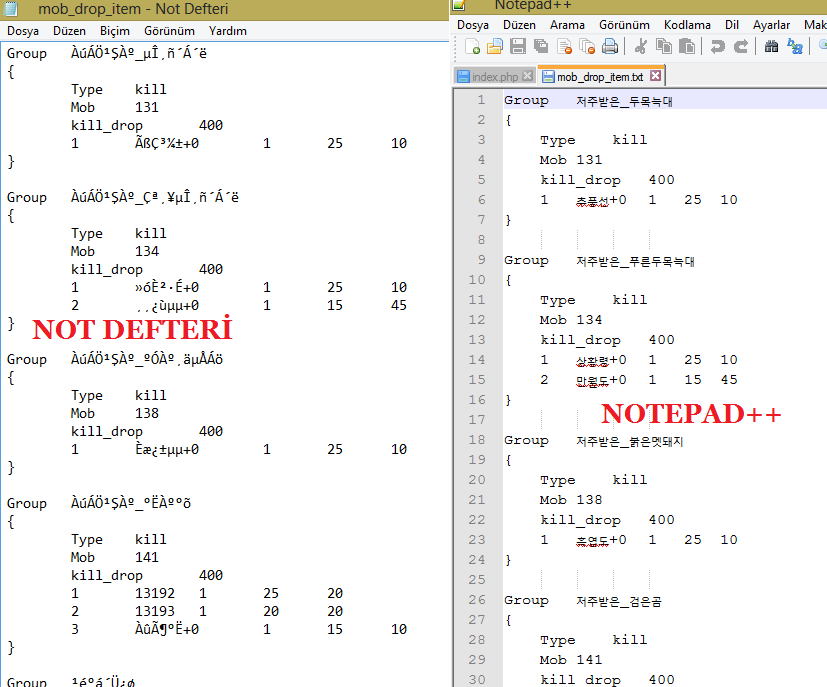Viewport: 827px width, 687px height.
Task: Click the Close All documents icon
Action: tap(587, 46)
